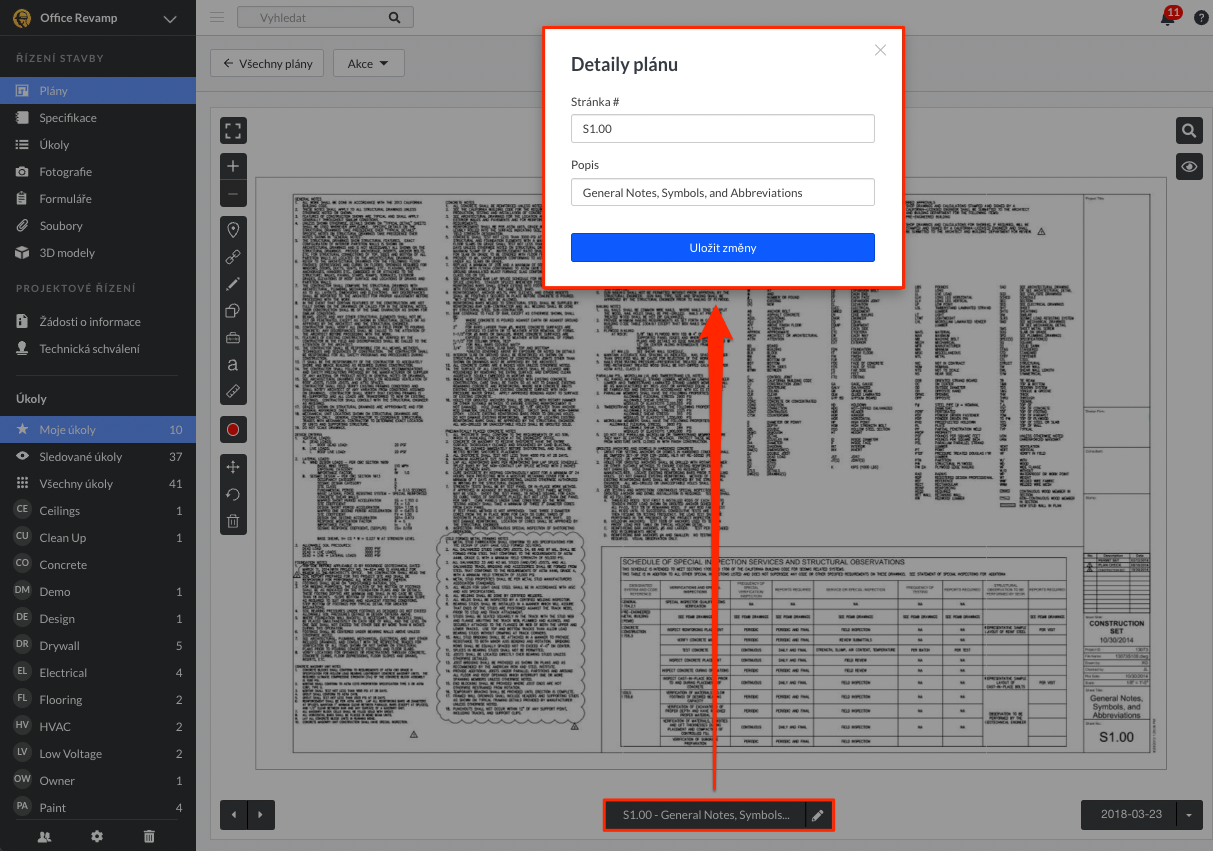The height and width of the screenshot is (851, 1213).
Task: Select Všechny úkoly task list
Action: pyautogui.click(x=98, y=483)
